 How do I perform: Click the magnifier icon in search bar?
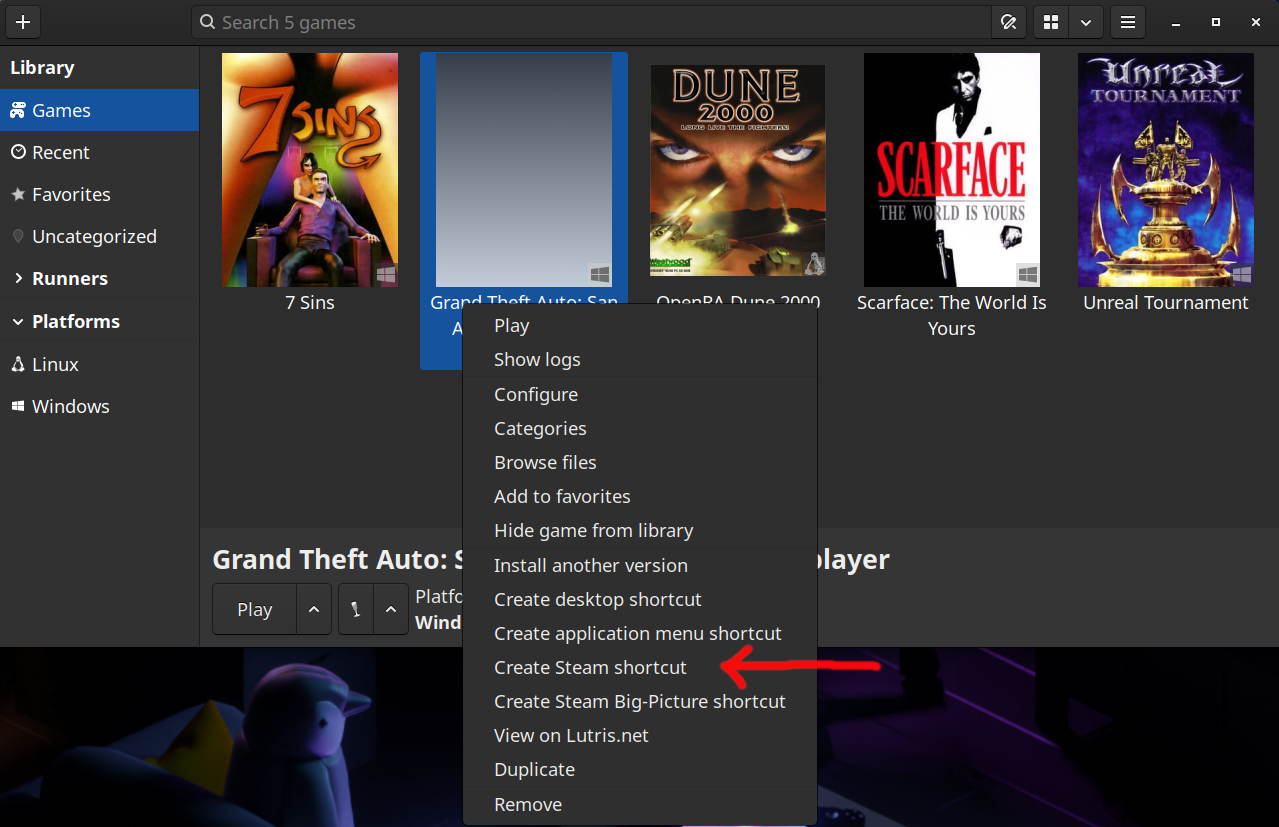click(x=207, y=22)
